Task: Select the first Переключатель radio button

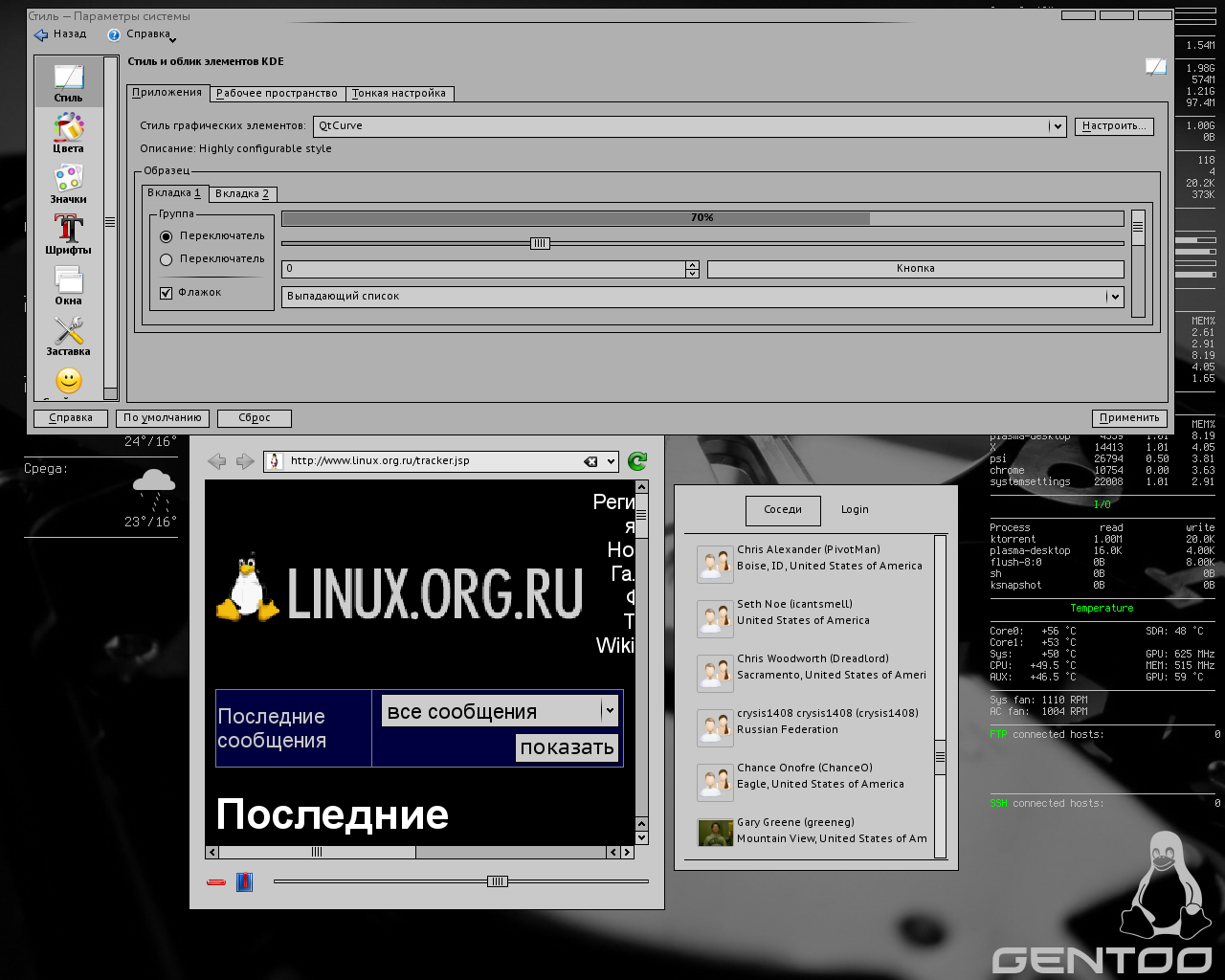Action: pyautogui.click(x=167, y=236)
